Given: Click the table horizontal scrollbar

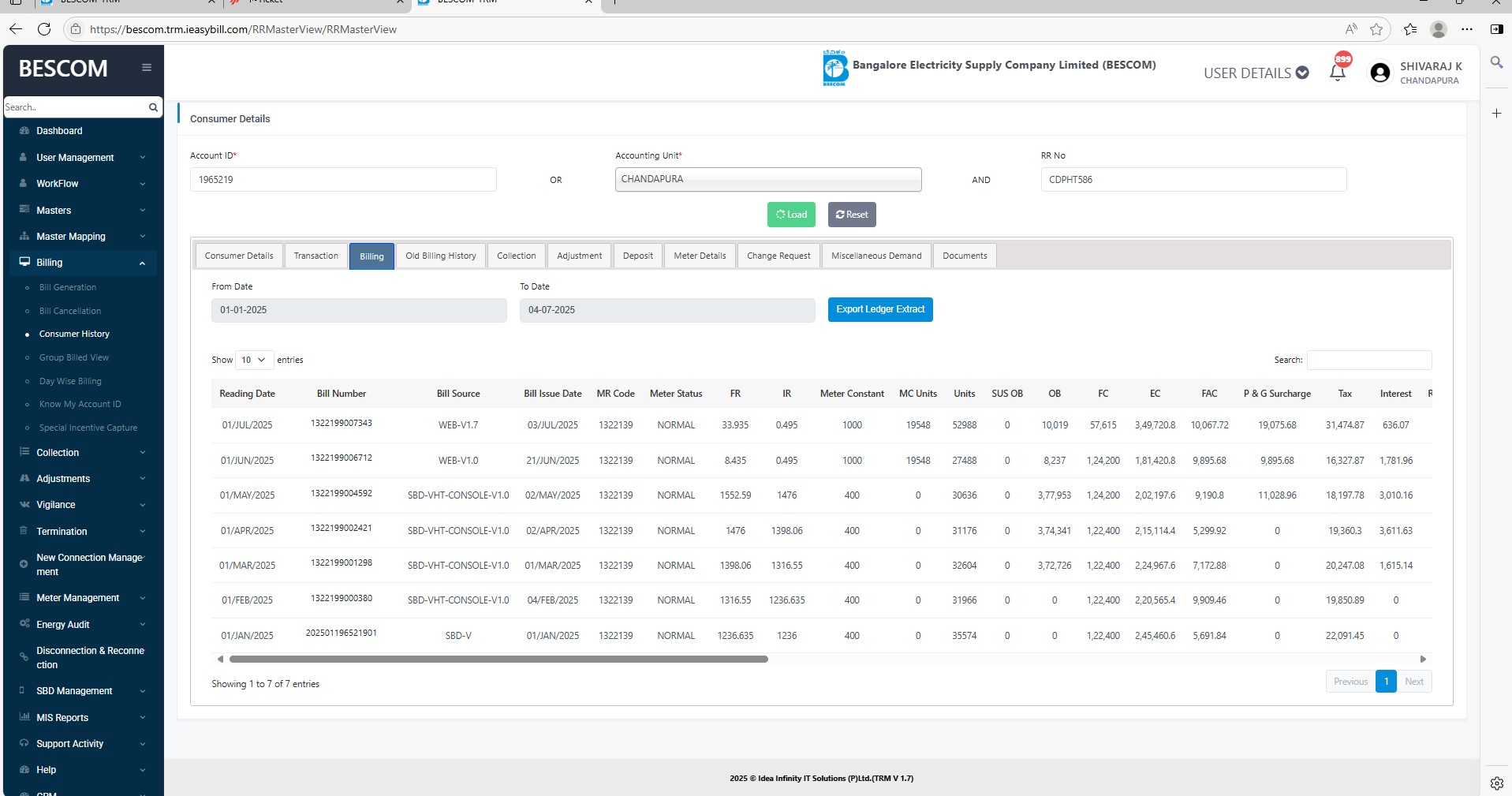Looking at the screenshot, I should (498, 659).
